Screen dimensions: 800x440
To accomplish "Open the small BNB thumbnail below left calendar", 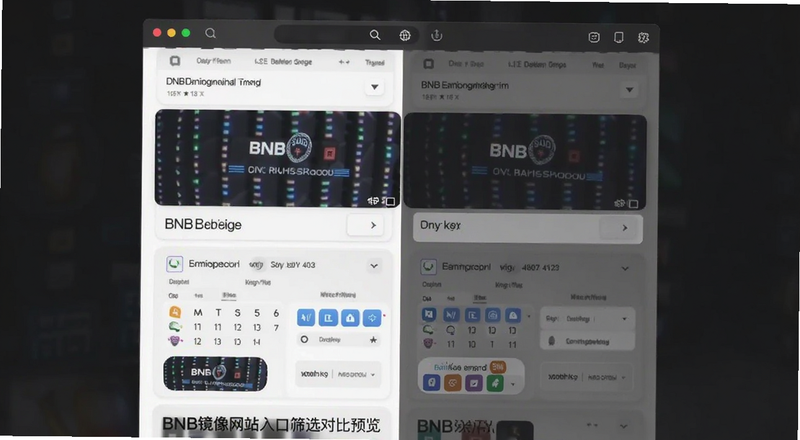I will pyautogui.click(x=215, y=374).
